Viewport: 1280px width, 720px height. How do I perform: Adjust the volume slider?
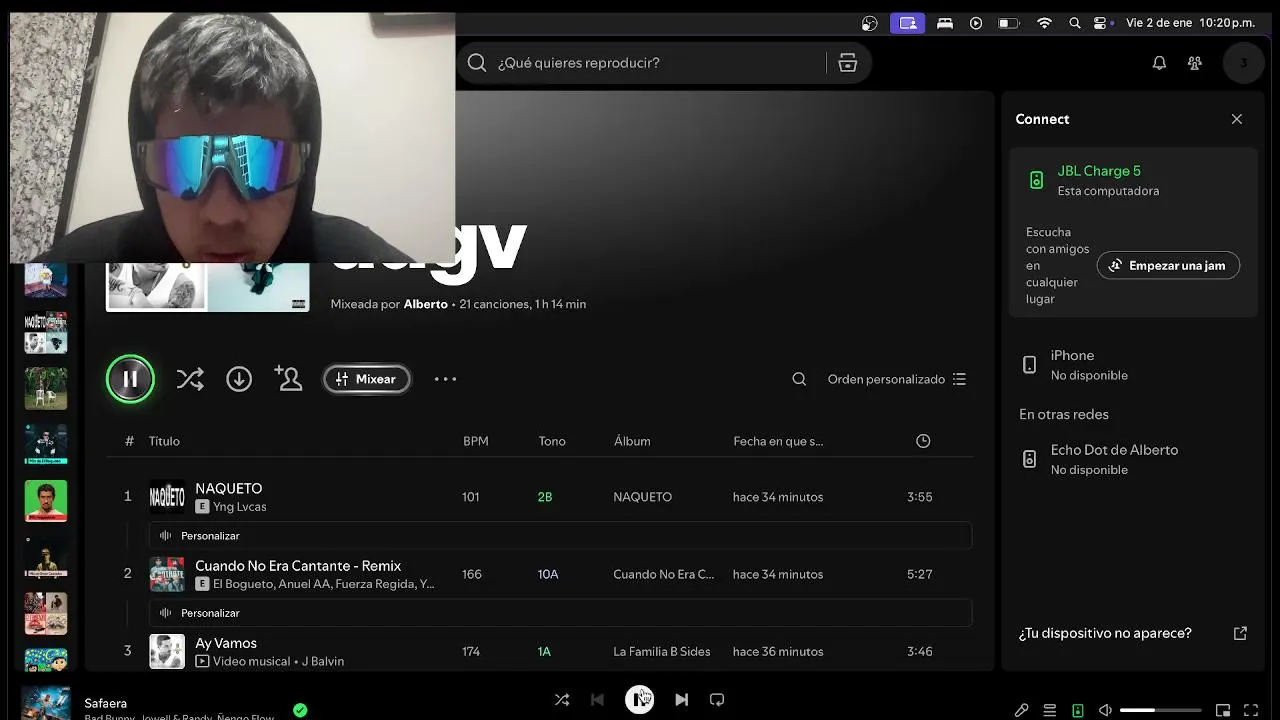(1160, 710)
